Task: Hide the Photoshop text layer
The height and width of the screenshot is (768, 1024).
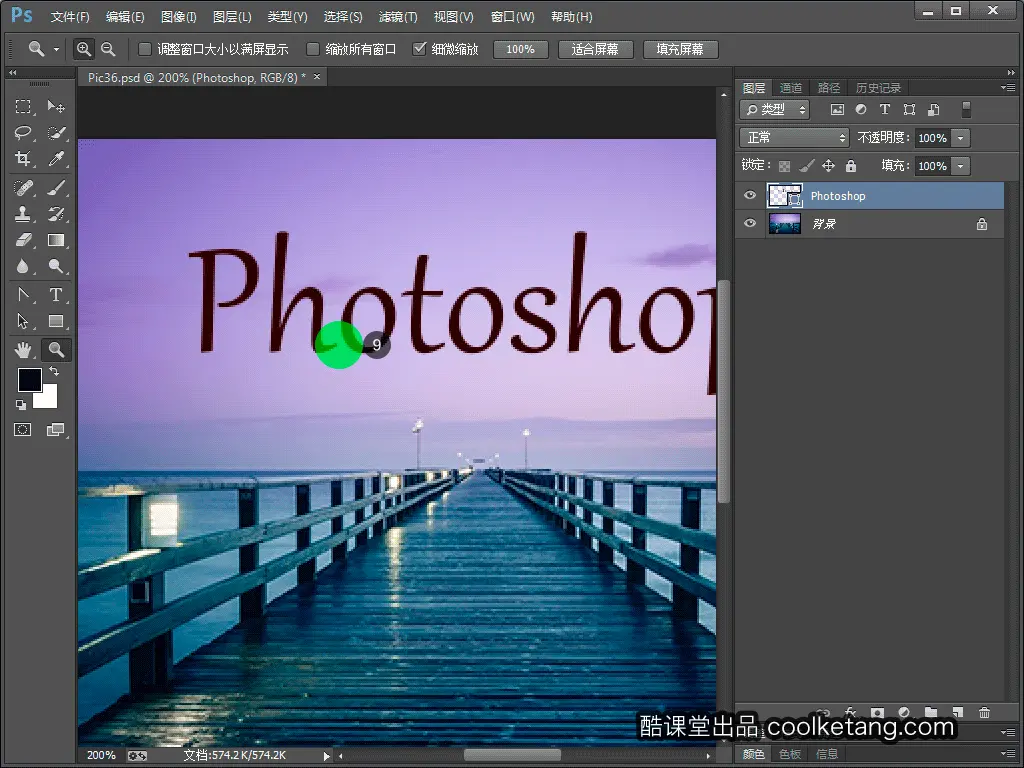Action: 750,195
